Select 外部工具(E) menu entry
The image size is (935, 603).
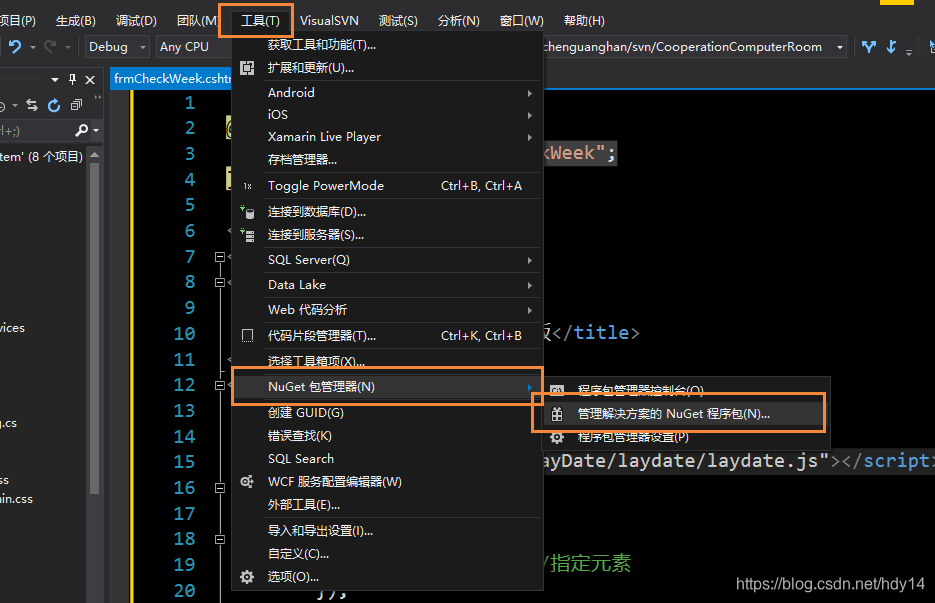385,505
